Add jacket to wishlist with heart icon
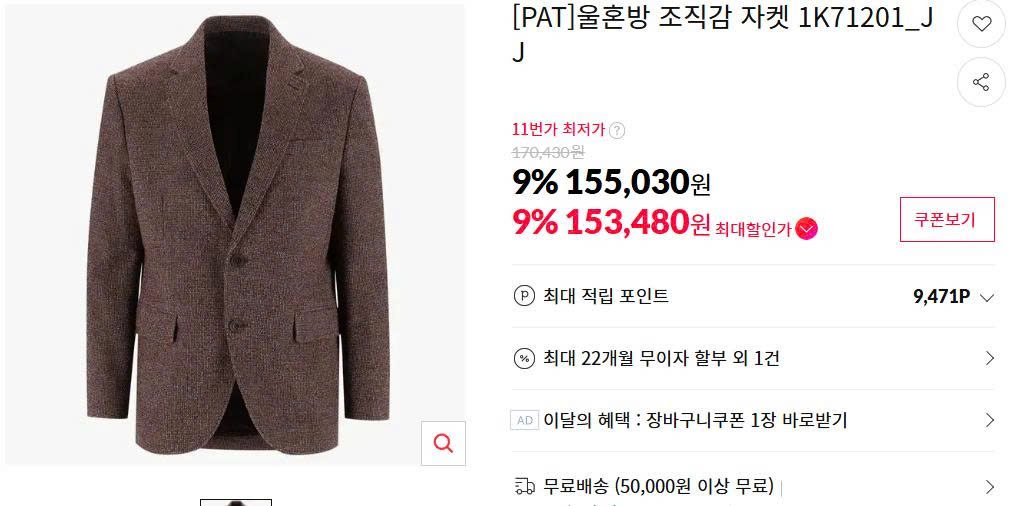 click(981, 23)
